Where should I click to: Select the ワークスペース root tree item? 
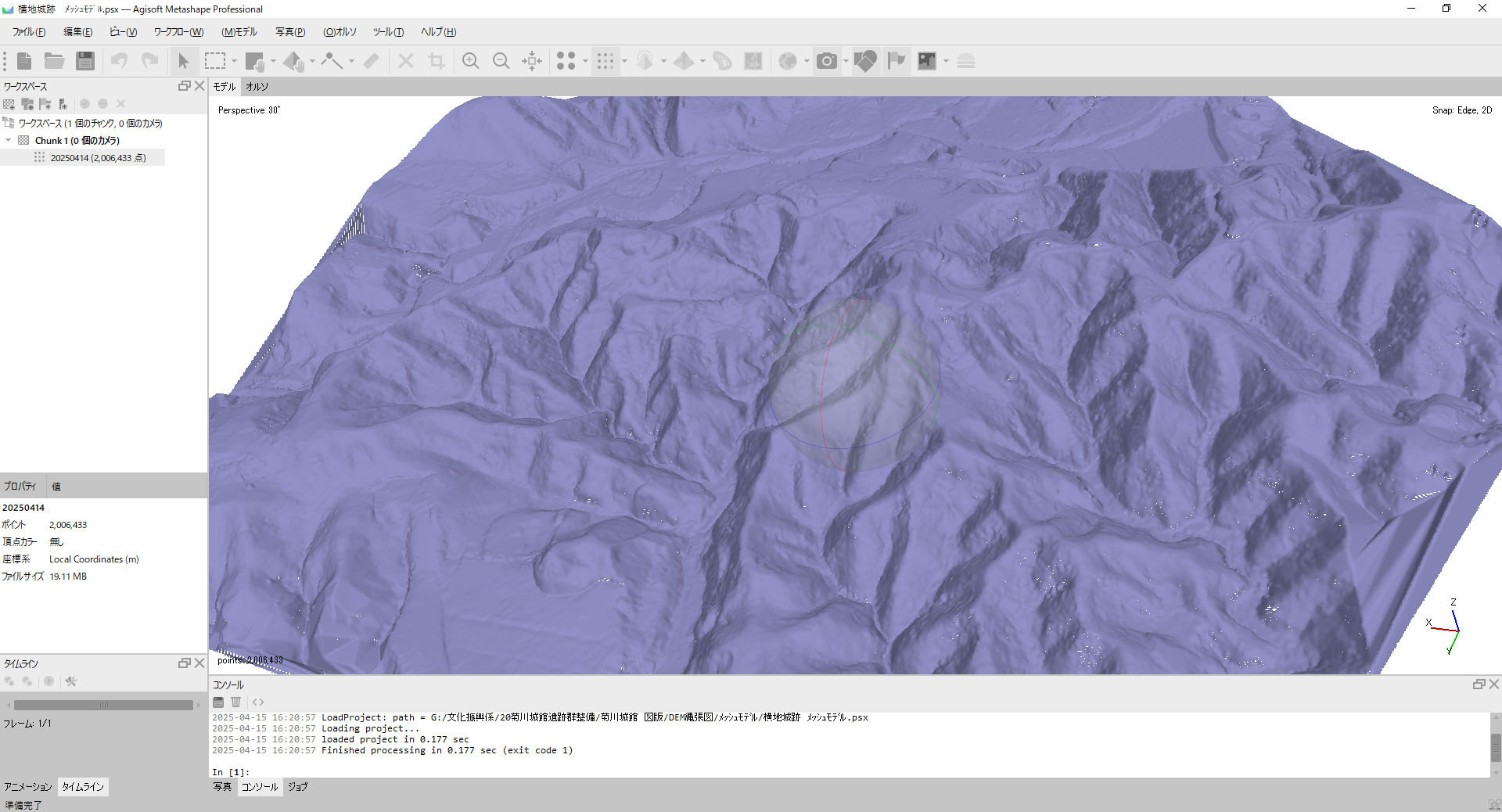point(90,124)
